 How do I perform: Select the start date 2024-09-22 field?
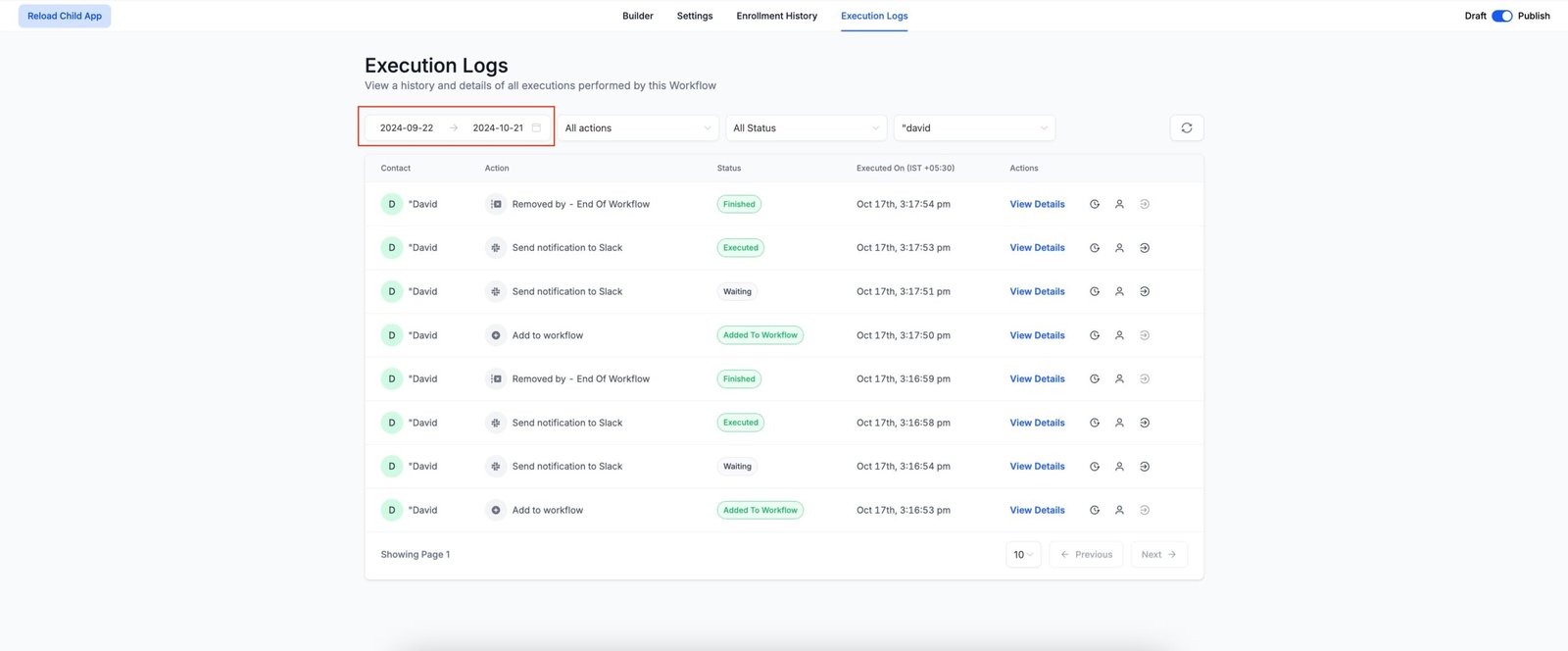point(407,128)
